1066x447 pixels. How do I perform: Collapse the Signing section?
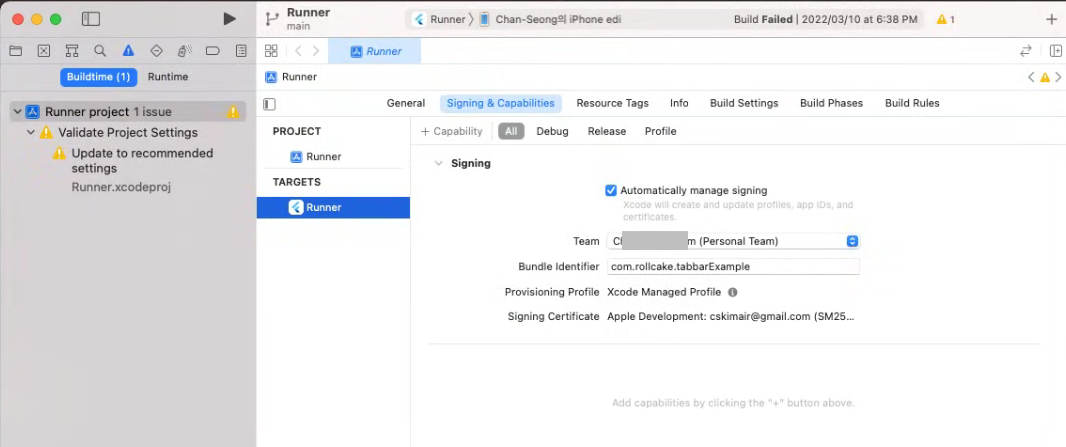pos(439,164)
